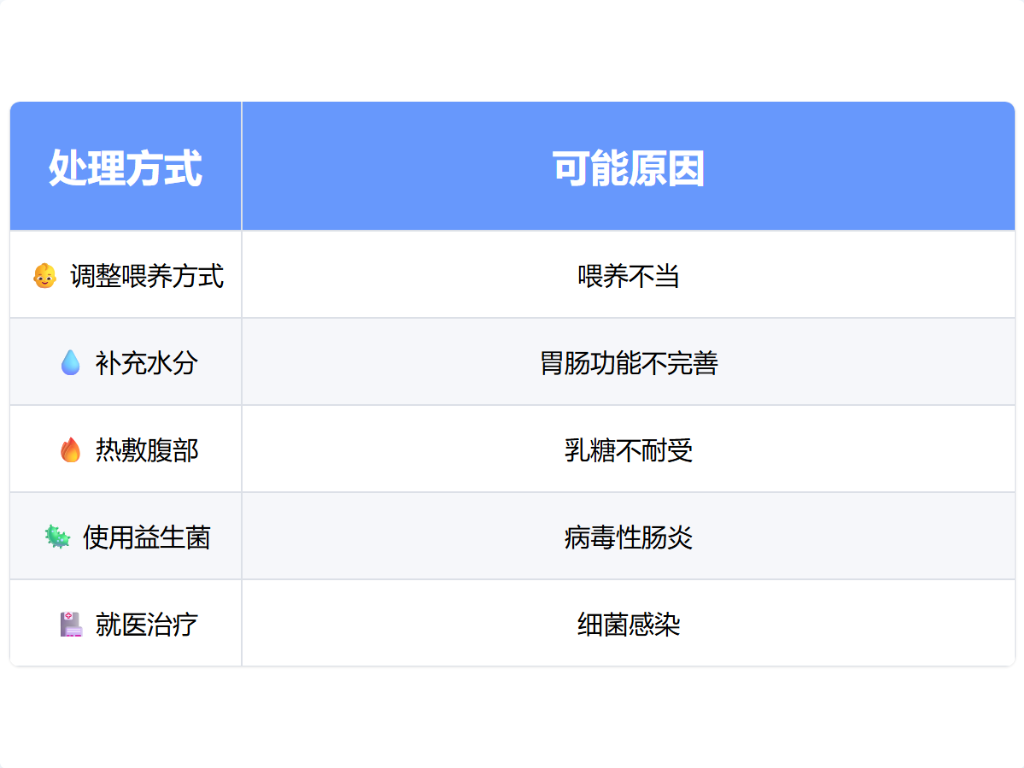
Task: Select the 喂养不当 cell
Action: point(628,276)
